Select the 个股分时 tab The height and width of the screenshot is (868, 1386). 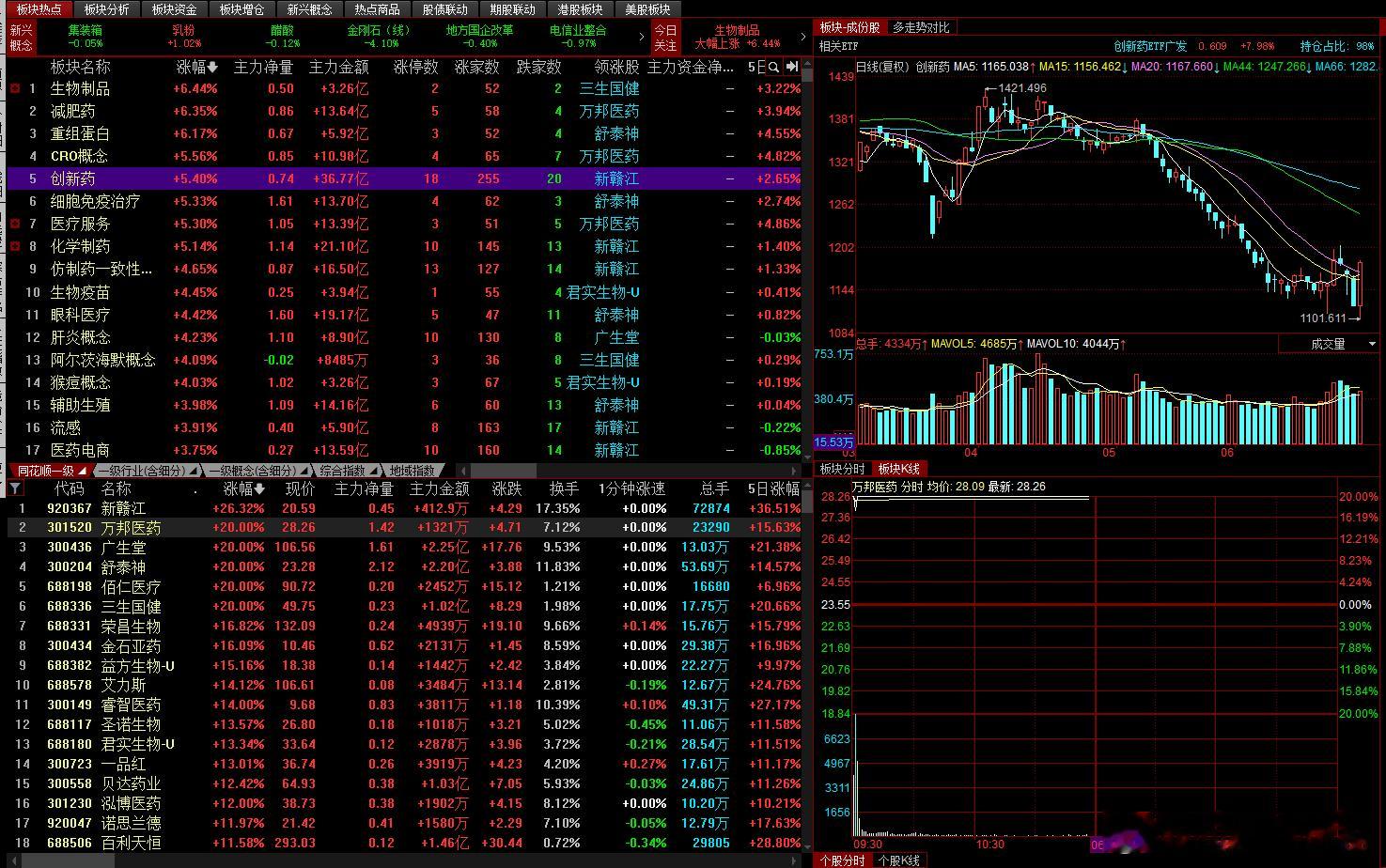(x=842, y=860)
